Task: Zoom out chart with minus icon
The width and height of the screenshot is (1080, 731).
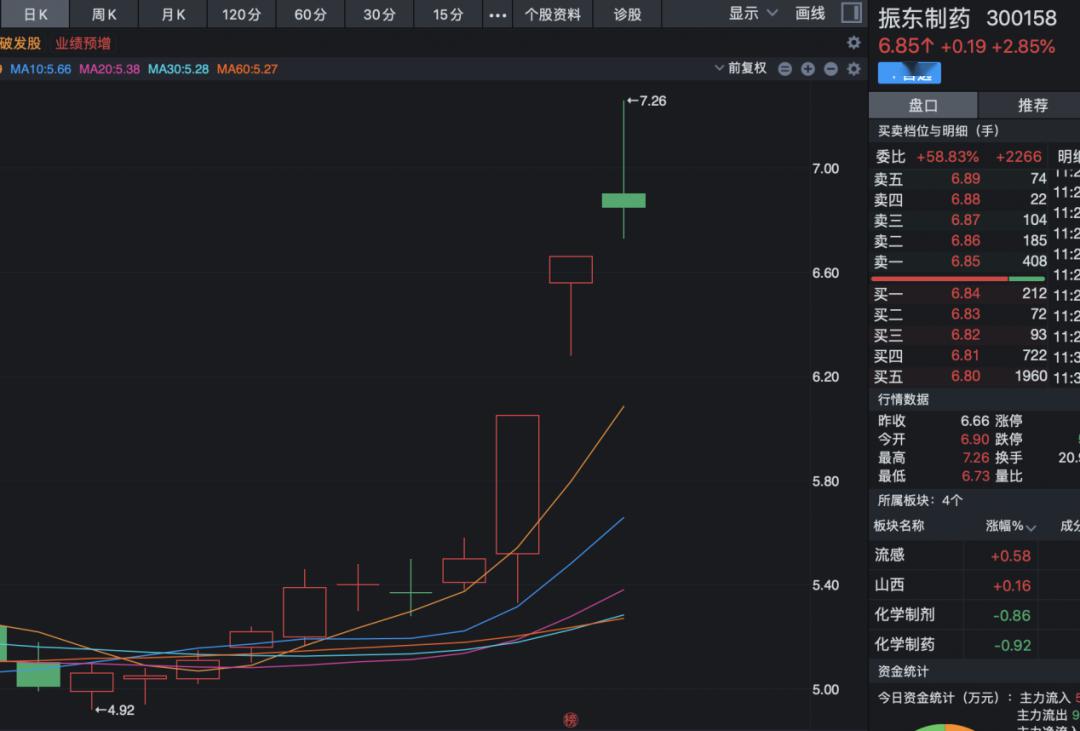Action: point(831,69)
